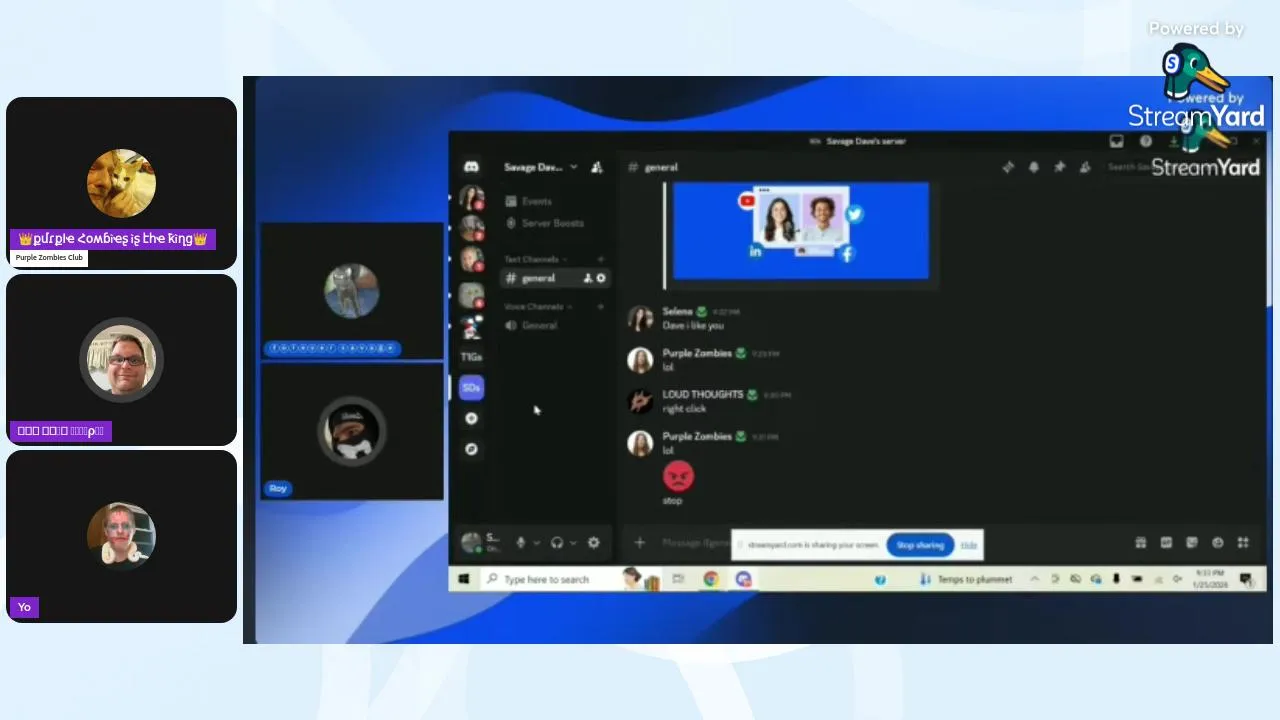Open the emoji picker icon
Screen dimensions: 1280x720
[1218, 542]
